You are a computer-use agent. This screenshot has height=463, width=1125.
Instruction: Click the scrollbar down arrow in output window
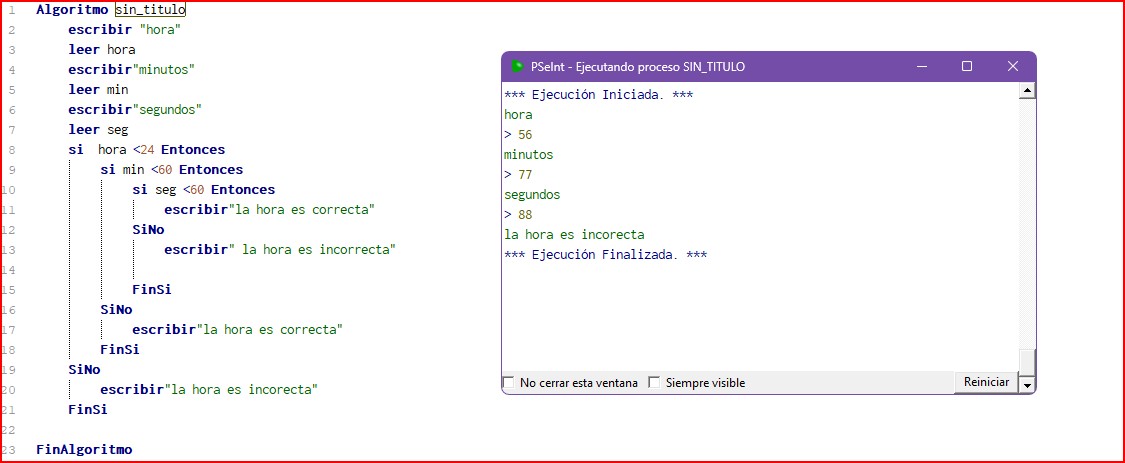1027,384
